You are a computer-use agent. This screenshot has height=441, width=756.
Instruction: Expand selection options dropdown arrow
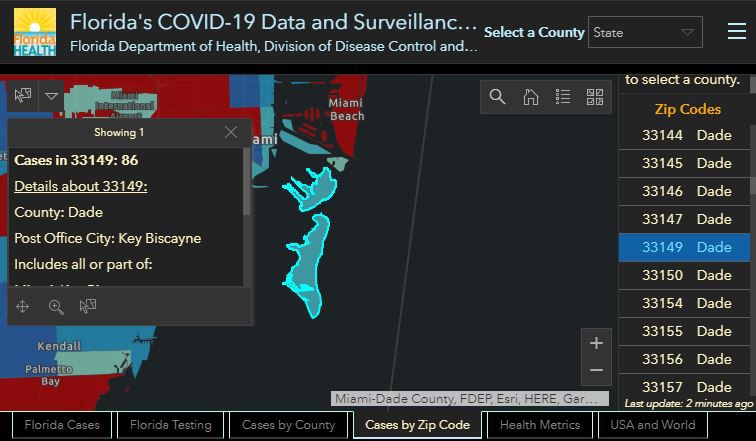[x=52, y=96]
